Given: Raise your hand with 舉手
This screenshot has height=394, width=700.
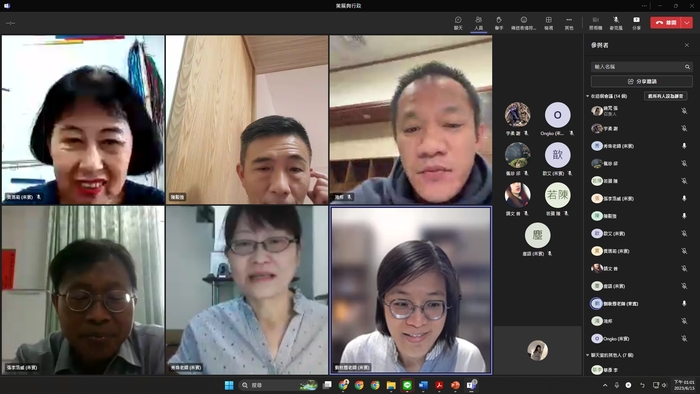Looking at the screenshot, I should click(x=499, y=23).
